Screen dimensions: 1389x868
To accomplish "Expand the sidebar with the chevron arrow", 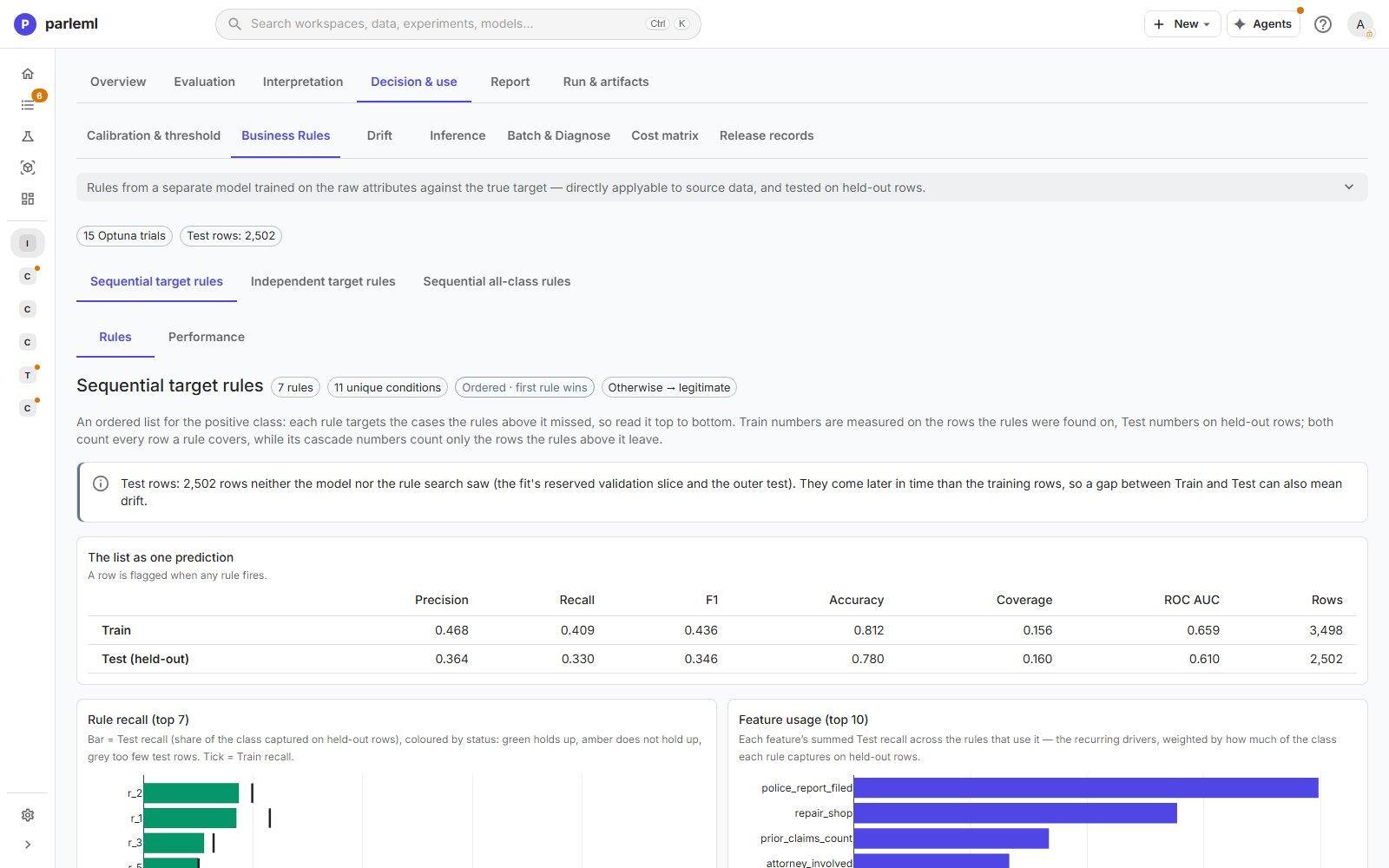I will [x=28, y=845].
